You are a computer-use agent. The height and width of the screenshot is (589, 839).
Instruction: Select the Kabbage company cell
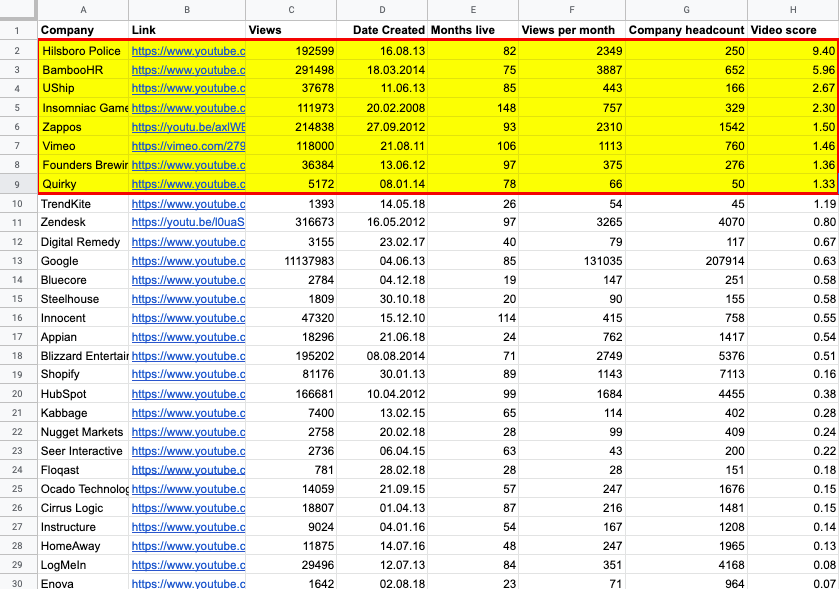pos(83,413)
